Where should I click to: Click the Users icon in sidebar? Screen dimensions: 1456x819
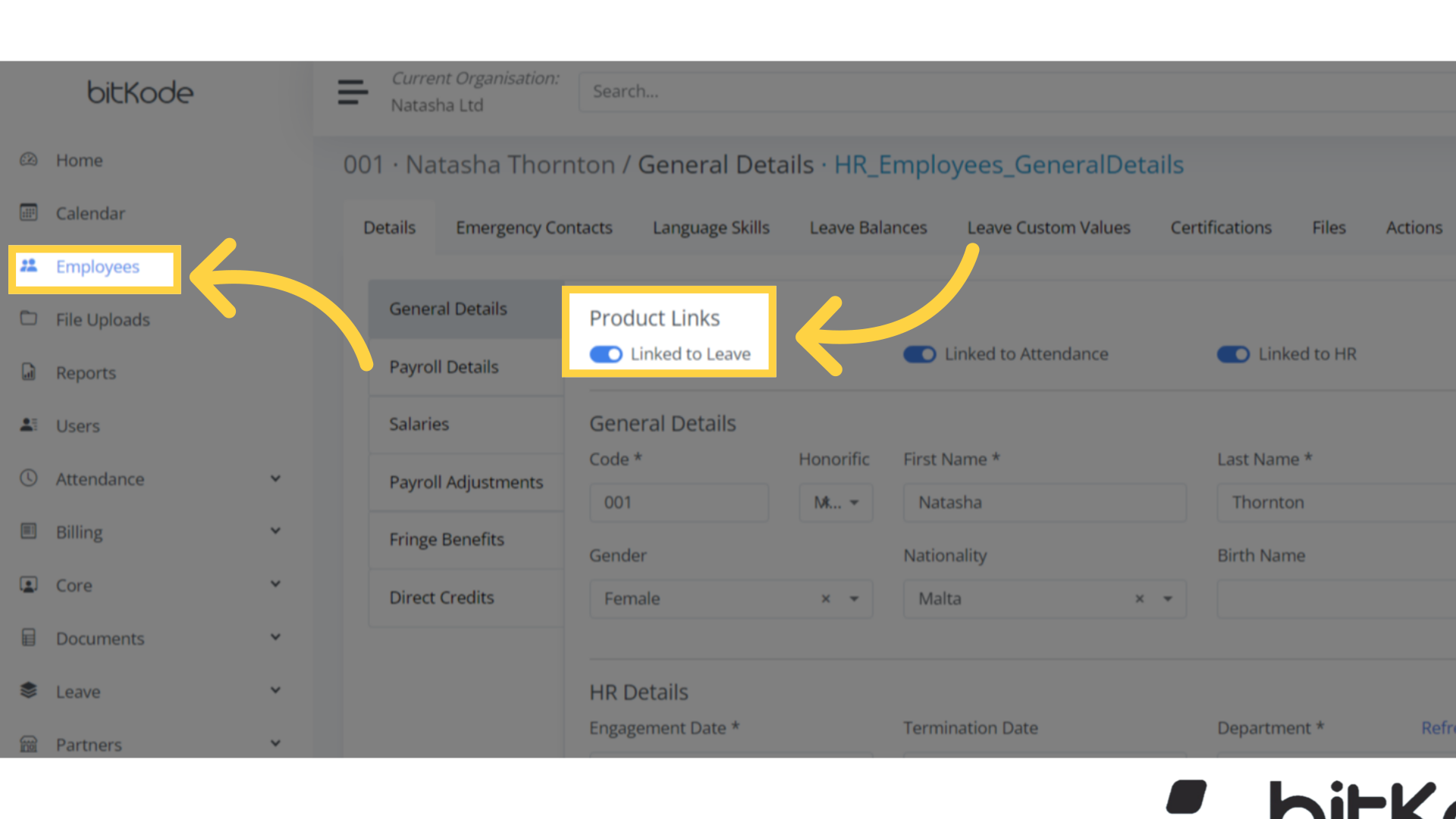[x=29, y=425]
